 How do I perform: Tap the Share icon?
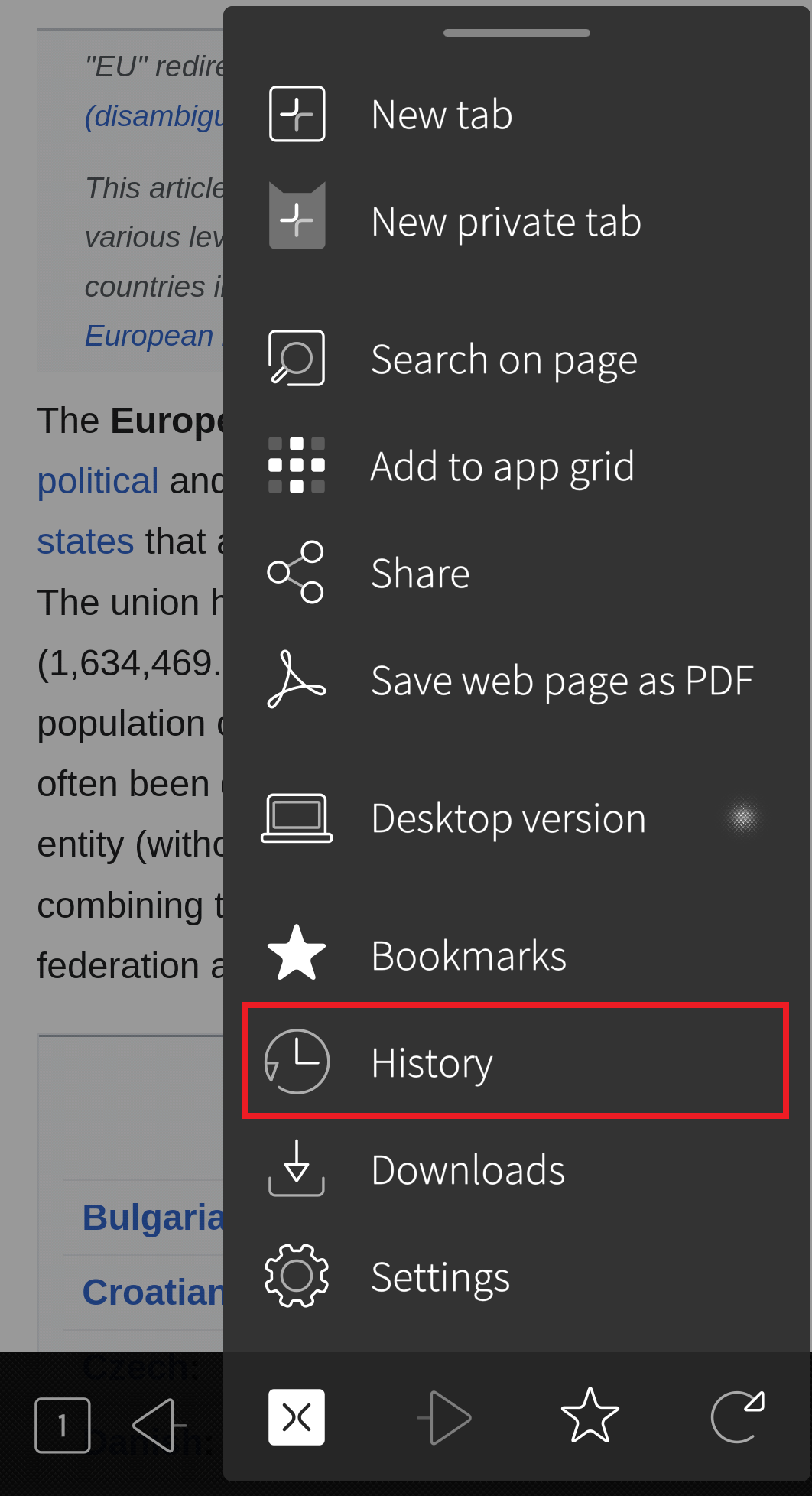[296, 572]
